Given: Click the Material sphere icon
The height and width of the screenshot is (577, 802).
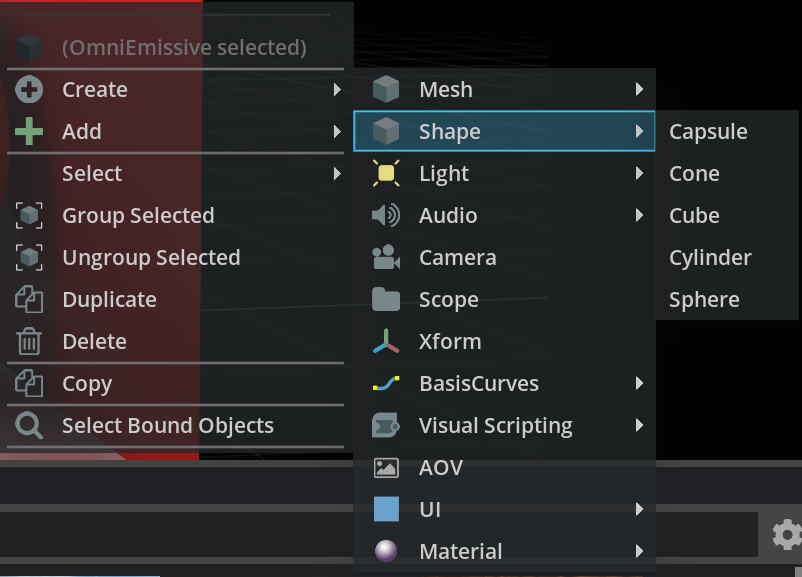Looking at the screenshot, I should pyautogui.click(x=386, y=551).
